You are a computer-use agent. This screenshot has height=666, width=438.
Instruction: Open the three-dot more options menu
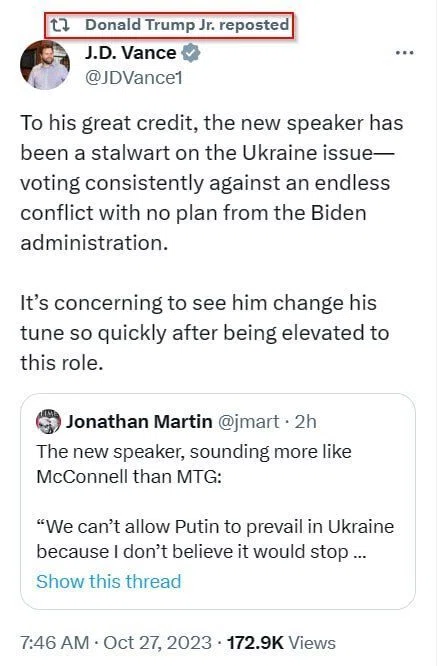coord(404,53)
